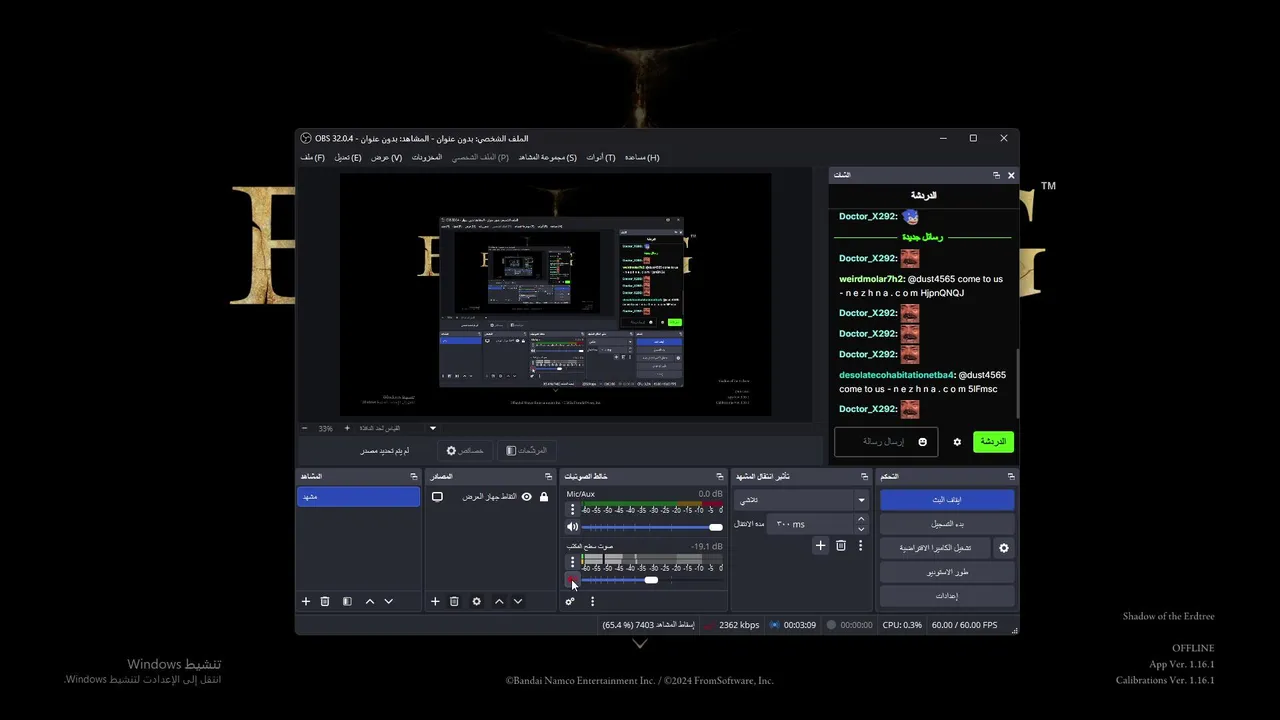
Task: Toggle the lock on التقاط جهاز العرض source
Action: click(x=544, y=497)
